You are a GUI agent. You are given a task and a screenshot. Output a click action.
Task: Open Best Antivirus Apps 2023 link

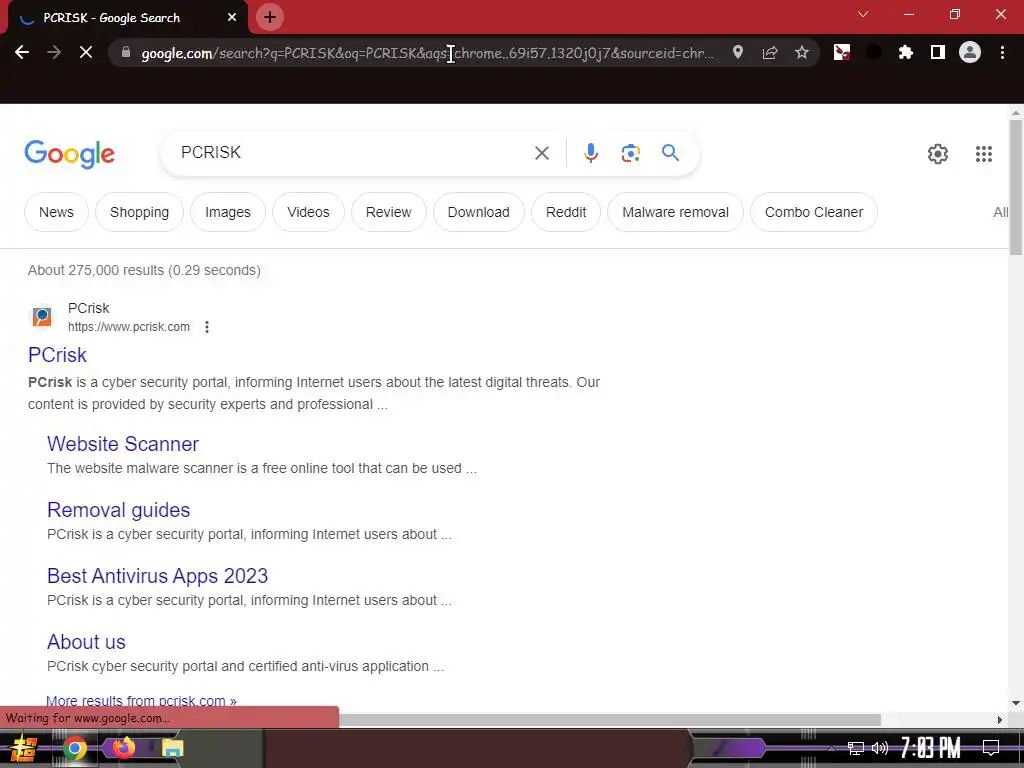click(157, 576)
